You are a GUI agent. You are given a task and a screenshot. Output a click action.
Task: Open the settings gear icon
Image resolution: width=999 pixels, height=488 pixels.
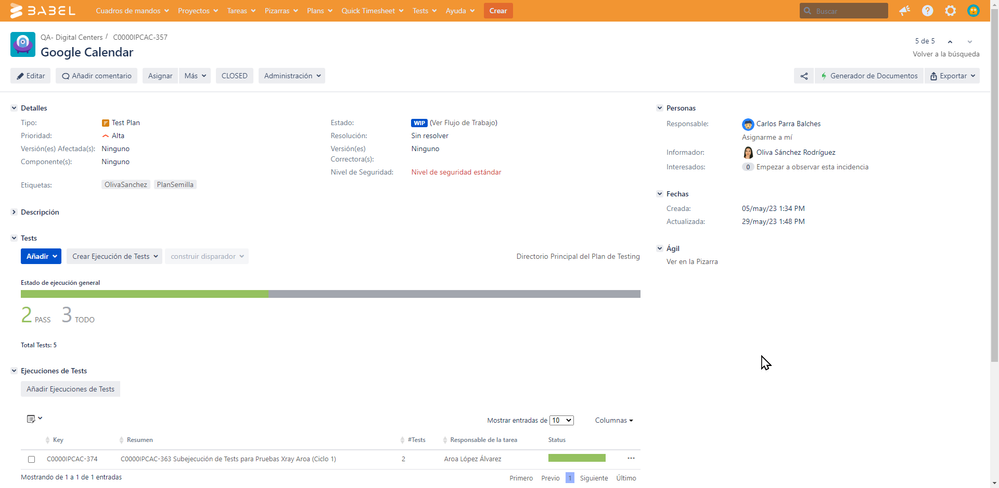click(951, 11)
